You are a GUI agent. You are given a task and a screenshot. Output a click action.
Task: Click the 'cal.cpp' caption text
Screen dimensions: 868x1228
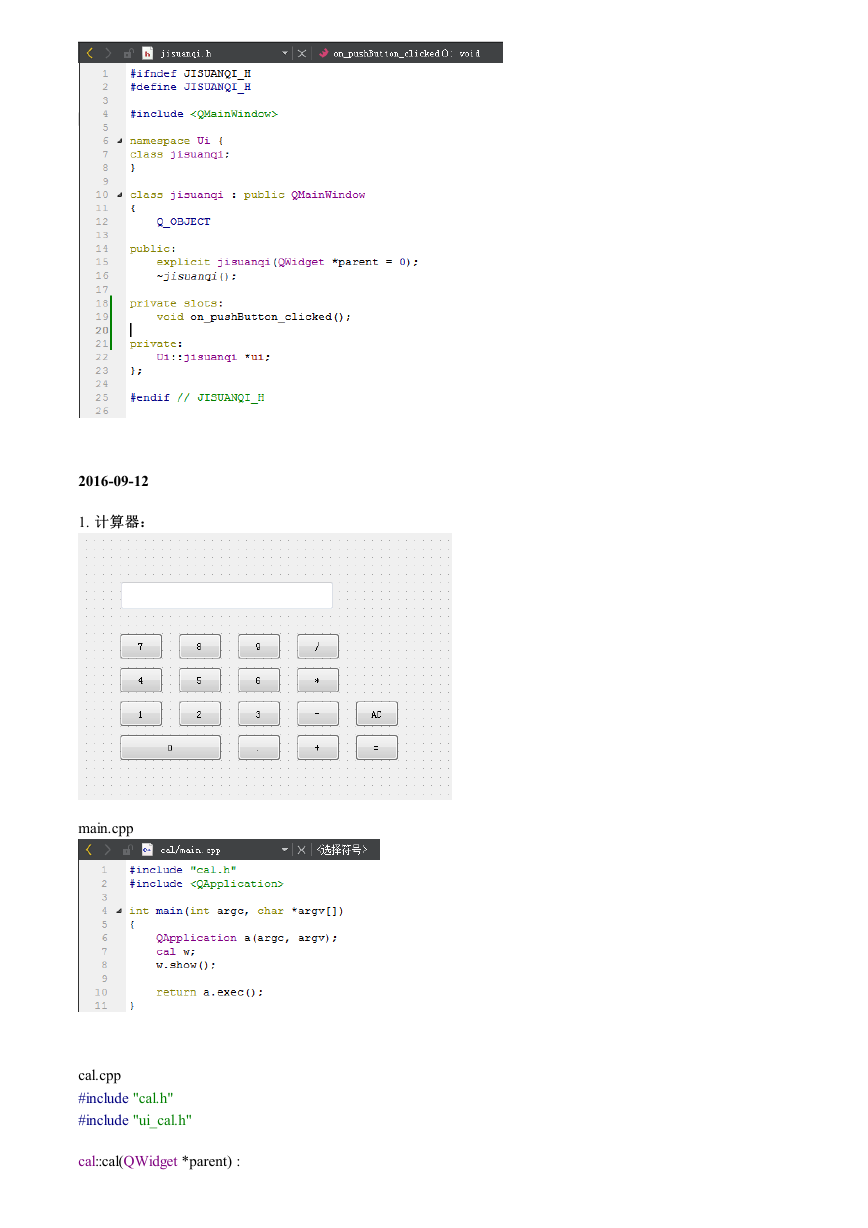click(100, 1076)
